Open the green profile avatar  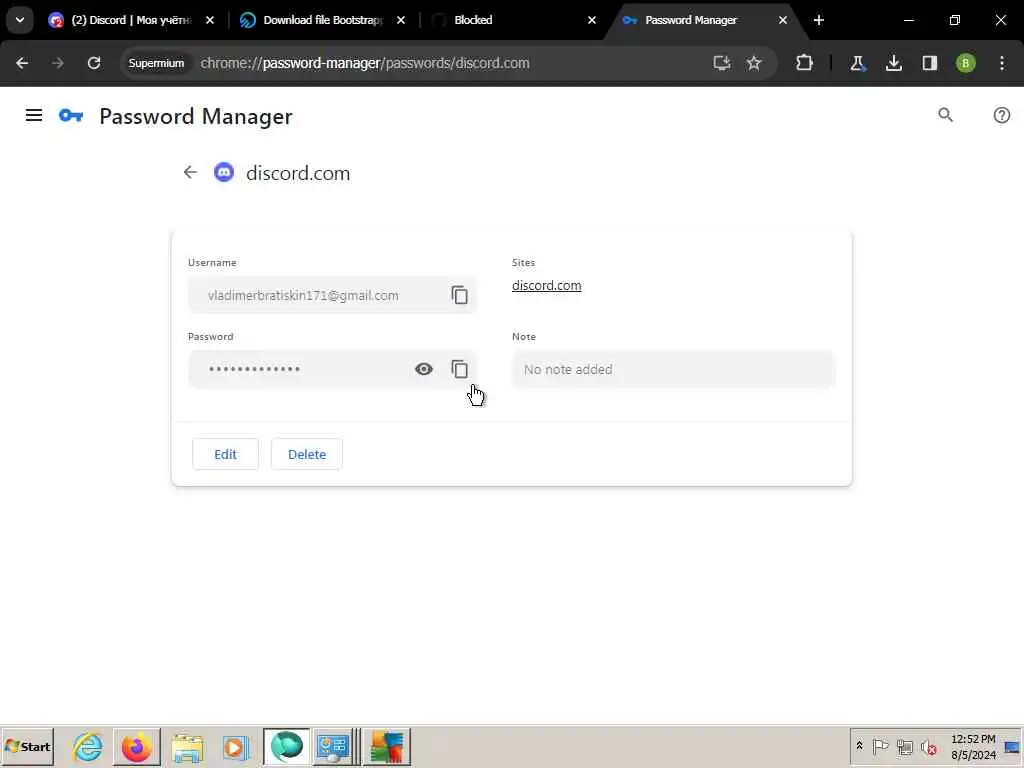[965, 63]
